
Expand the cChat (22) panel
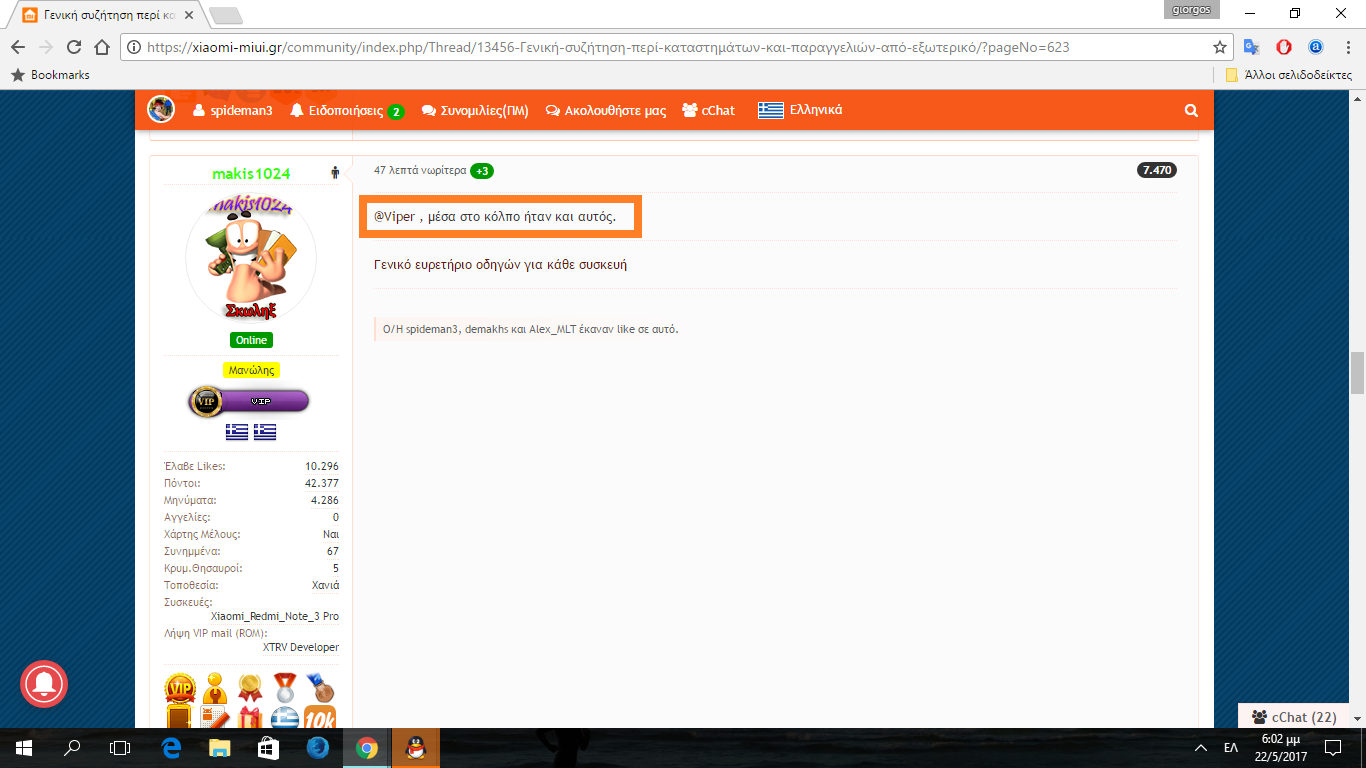(1294, 717)
